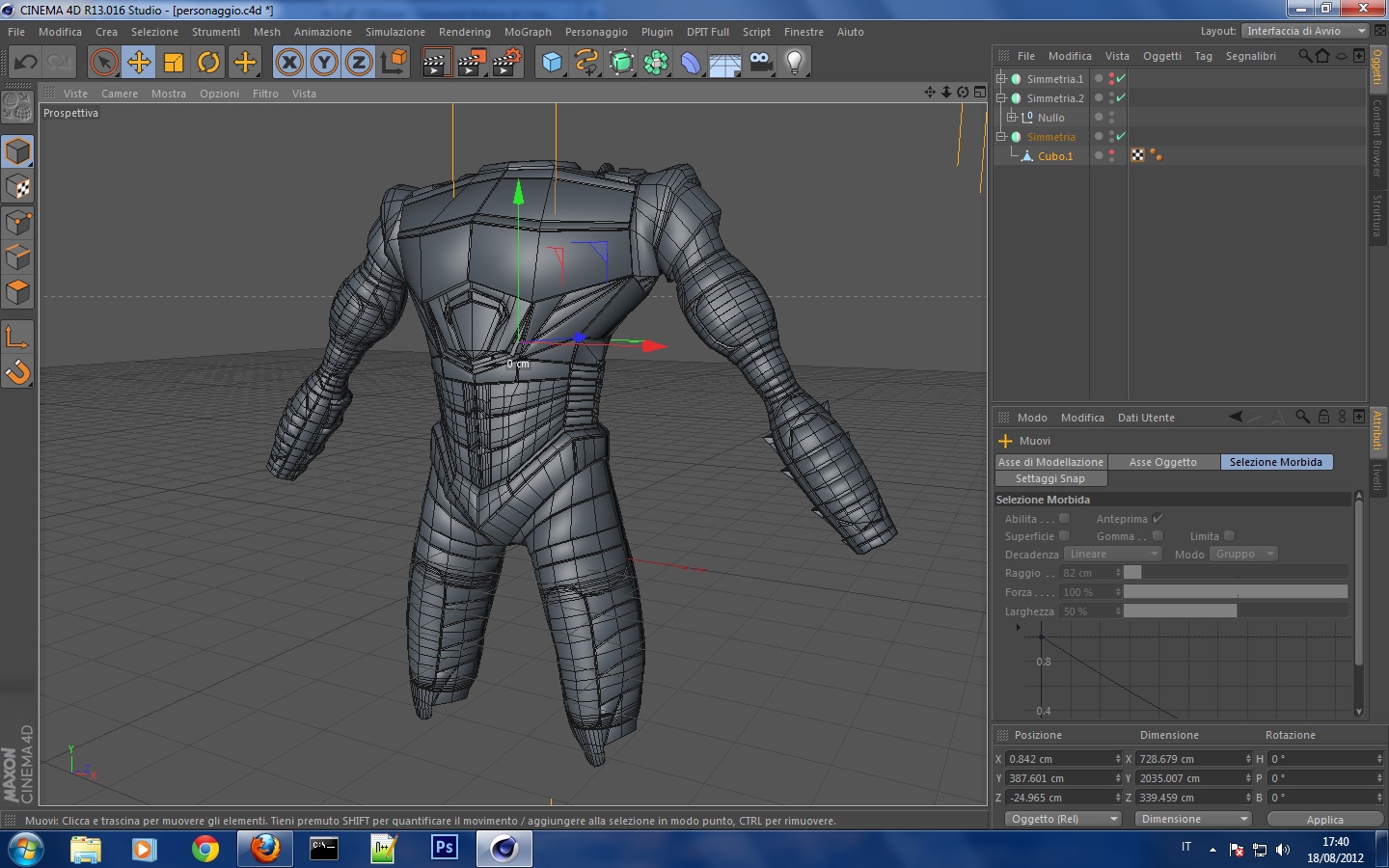
Task: Add camera object from toolbar
Action: (760, 63)
